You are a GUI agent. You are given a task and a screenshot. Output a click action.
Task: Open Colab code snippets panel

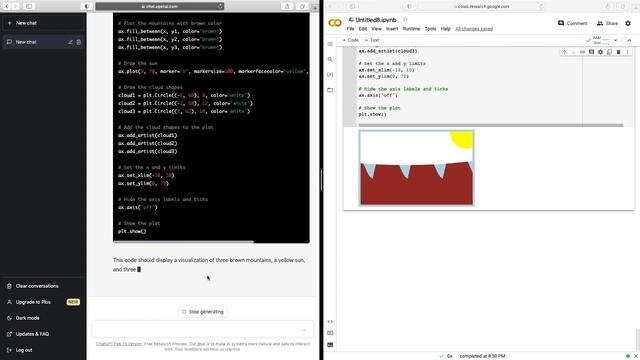[x=330, y=322]
